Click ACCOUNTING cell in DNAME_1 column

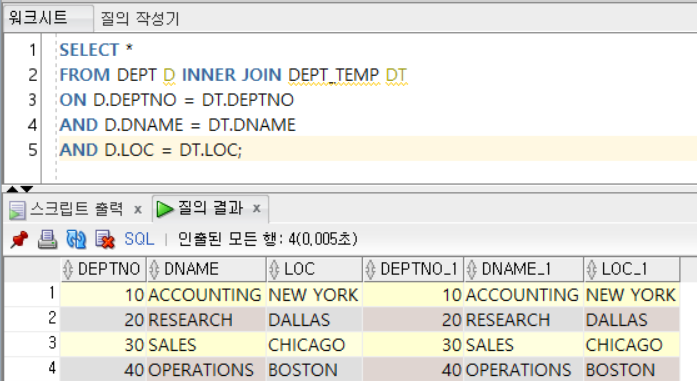524,295
